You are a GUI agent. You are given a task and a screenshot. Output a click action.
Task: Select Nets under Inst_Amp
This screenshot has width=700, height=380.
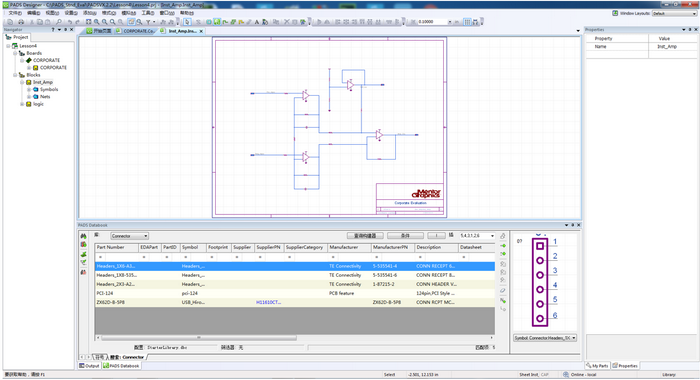(x=45, y=96)
